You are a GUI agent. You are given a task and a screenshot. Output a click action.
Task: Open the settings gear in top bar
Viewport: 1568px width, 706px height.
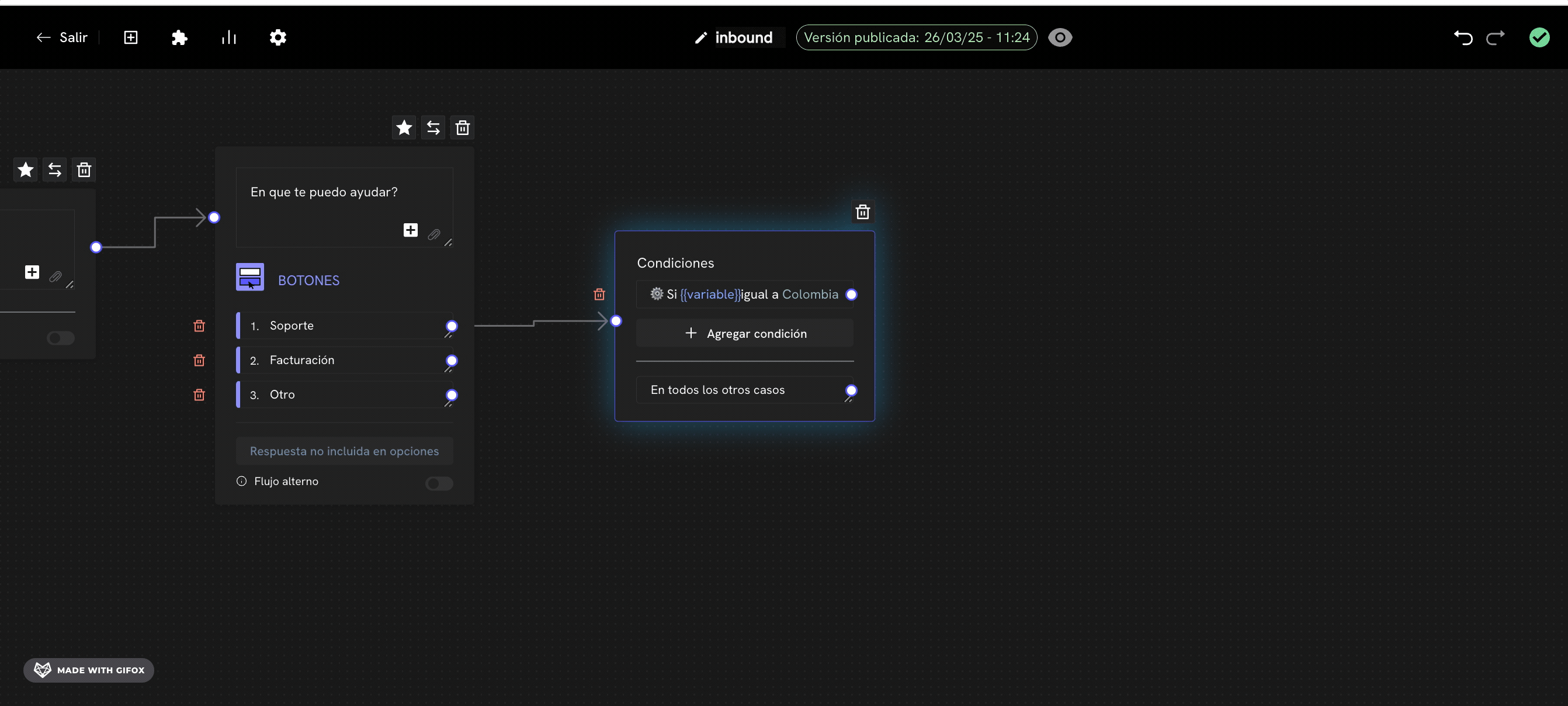coord(277,38)
